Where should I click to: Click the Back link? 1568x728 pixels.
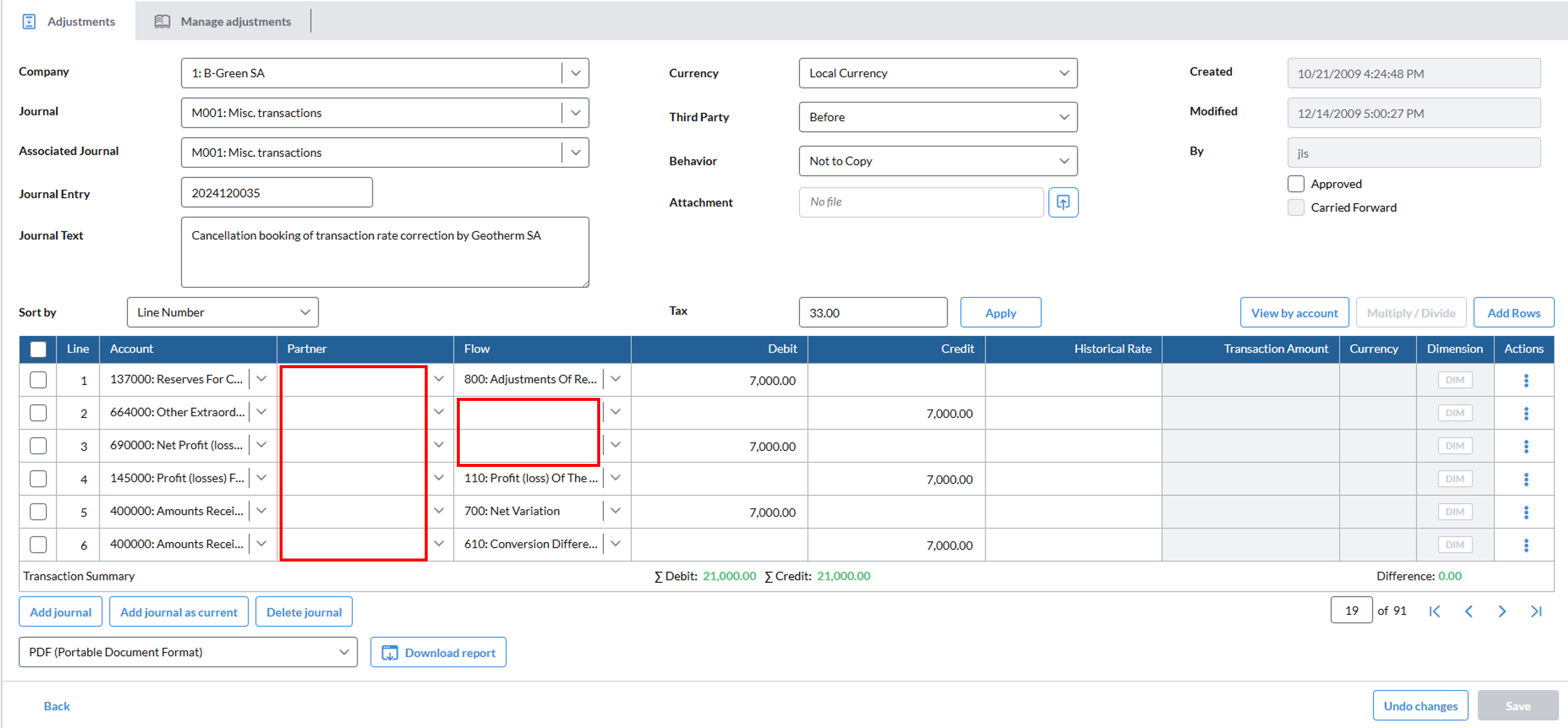(x=57, y=706)
